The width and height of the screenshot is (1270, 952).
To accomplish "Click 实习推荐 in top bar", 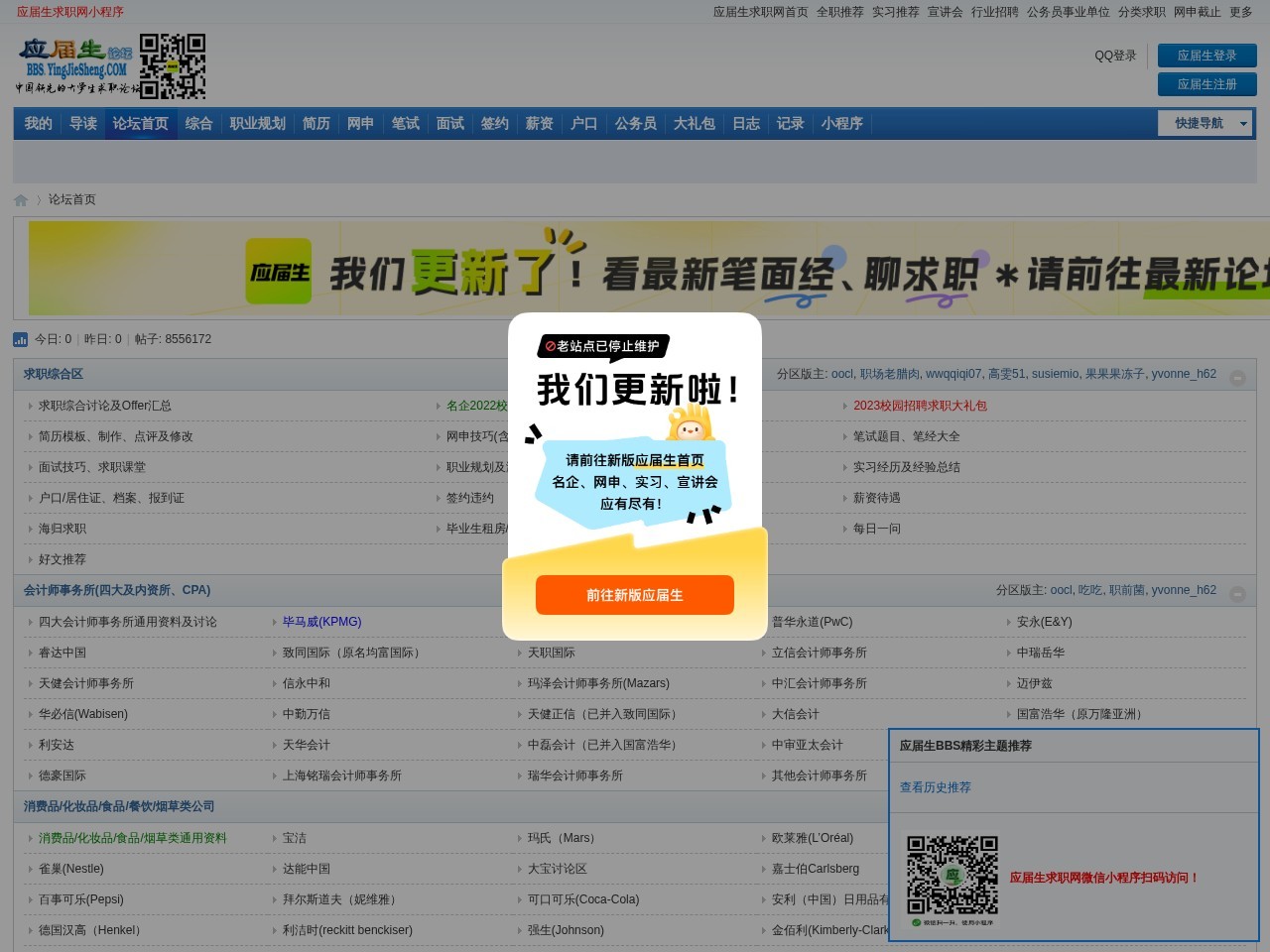I will coord(896,12).
